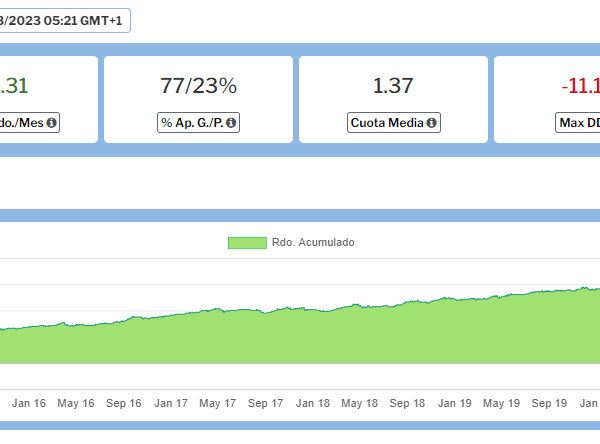The image size is (600, 444).
Task: Click the Jan 16 axis label
Action: (x=31, y=404)
